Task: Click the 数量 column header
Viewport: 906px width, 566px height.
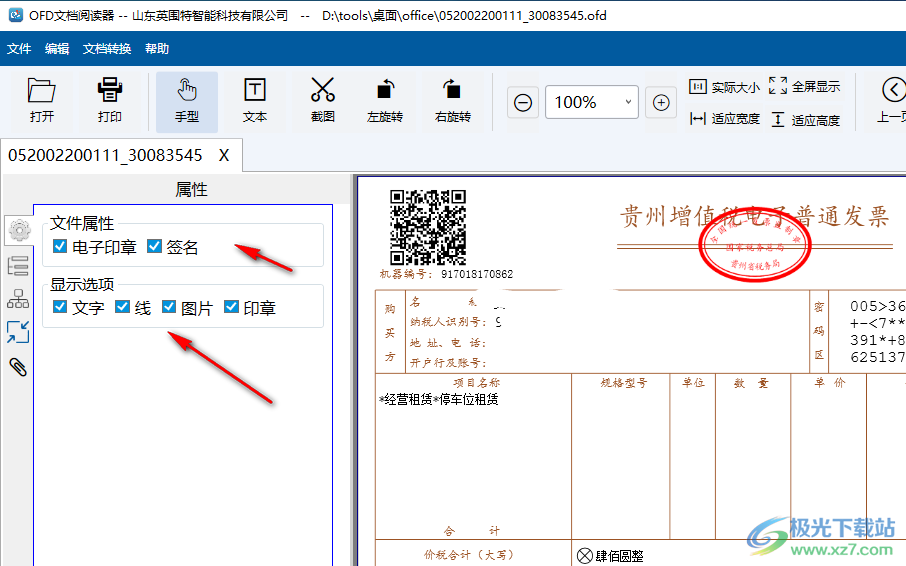Action: click(752, 383)
